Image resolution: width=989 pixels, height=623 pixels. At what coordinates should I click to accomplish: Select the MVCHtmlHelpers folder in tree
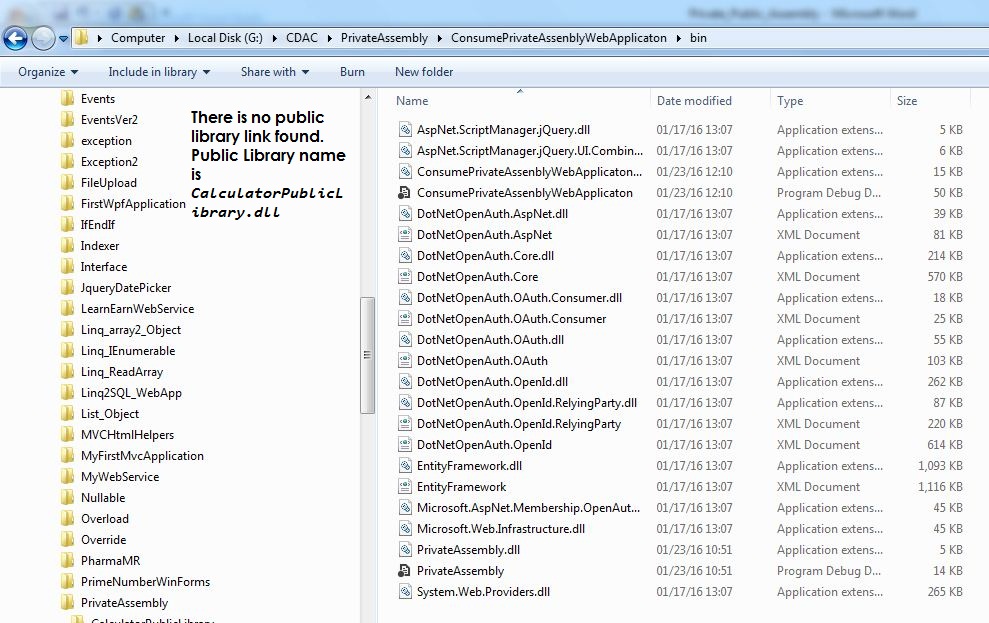(127, 435)
